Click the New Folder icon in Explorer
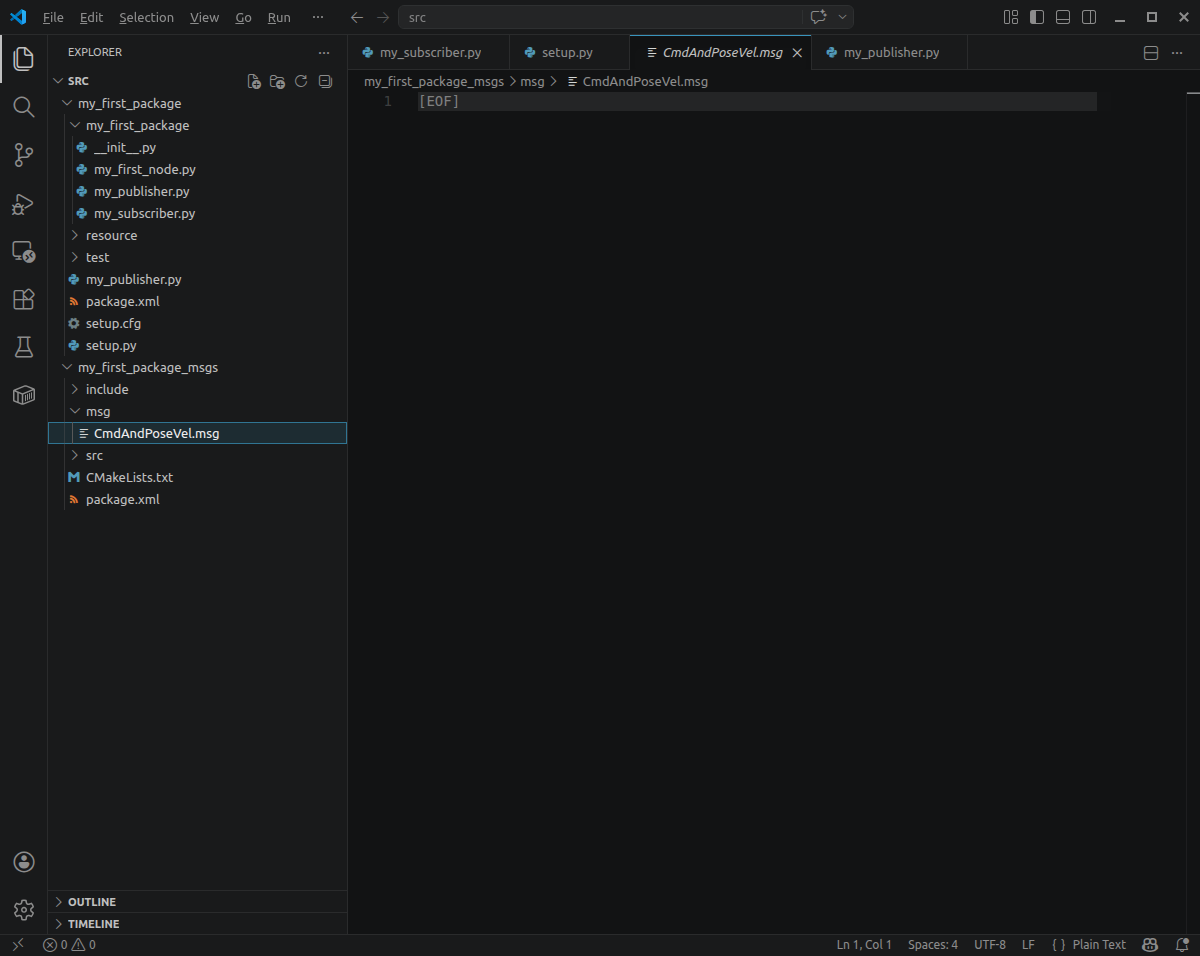The image size is (1200, 956). (278, 81)
